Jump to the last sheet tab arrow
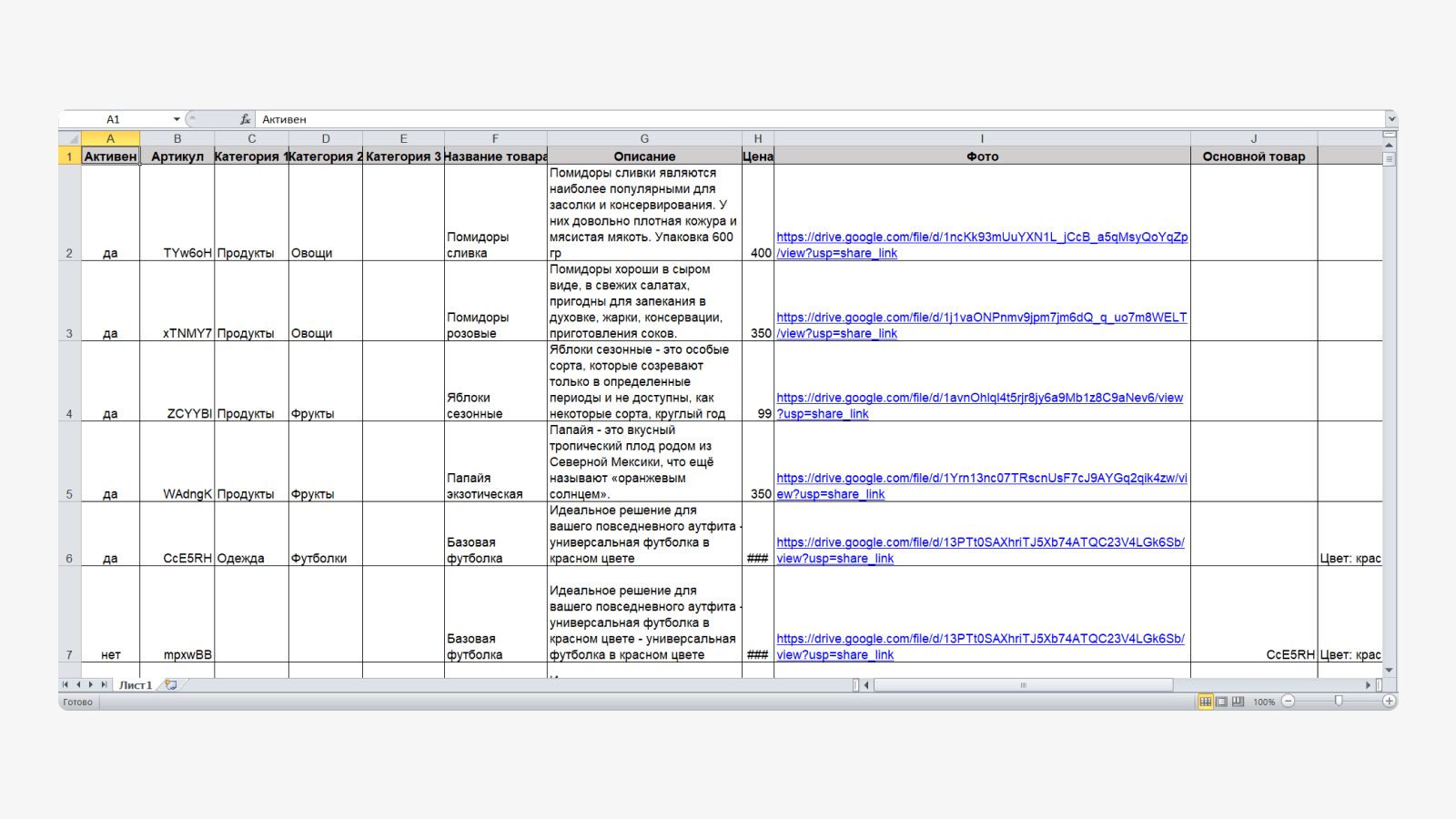 104,684
